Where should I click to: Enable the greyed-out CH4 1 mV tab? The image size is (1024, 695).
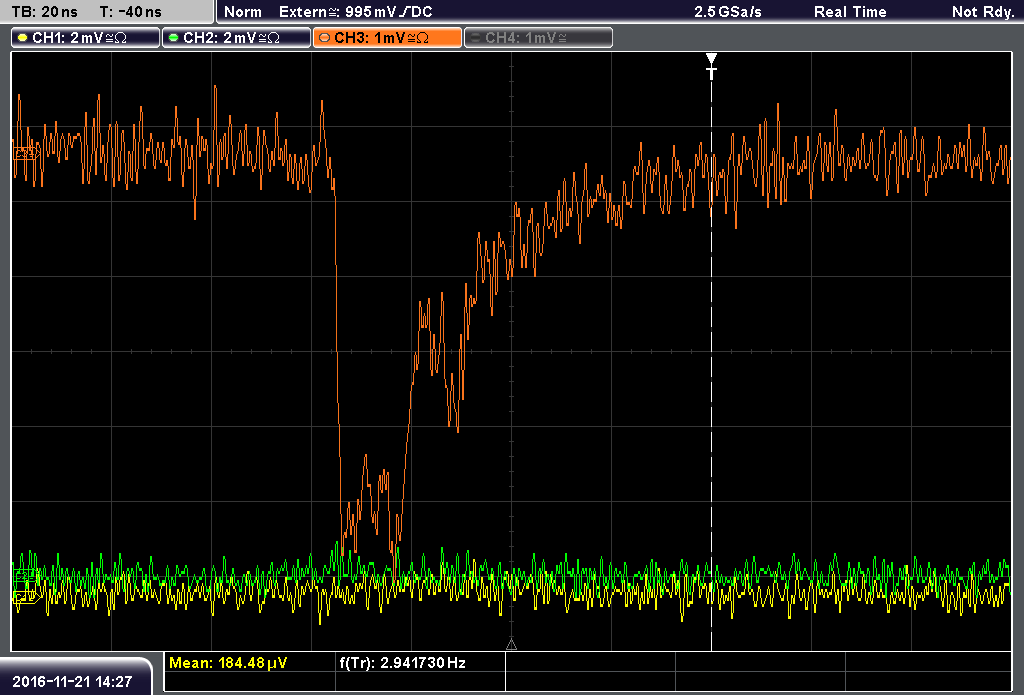tap(539, 38)
